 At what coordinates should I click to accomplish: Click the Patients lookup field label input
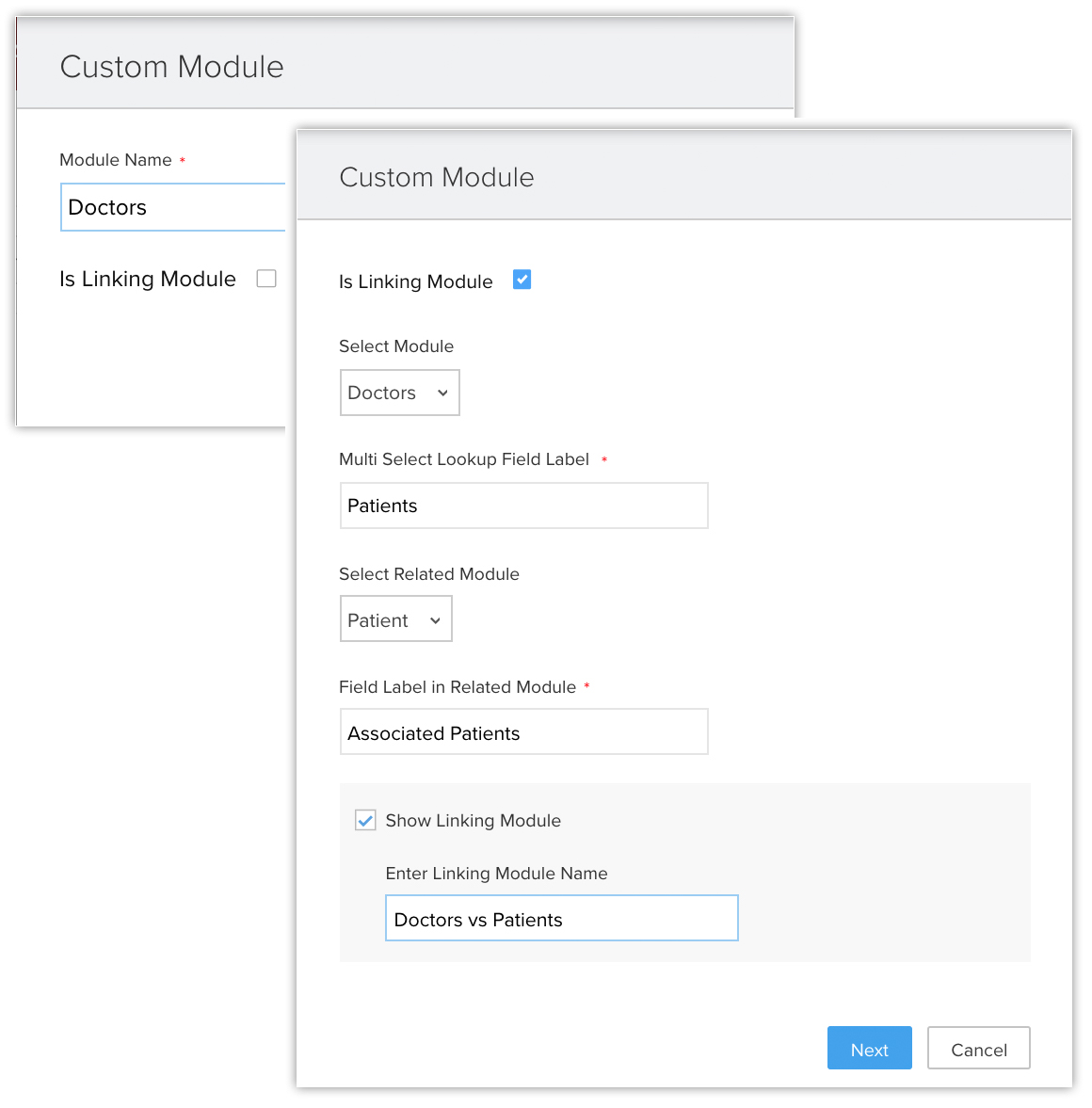(x=523, y=506)
